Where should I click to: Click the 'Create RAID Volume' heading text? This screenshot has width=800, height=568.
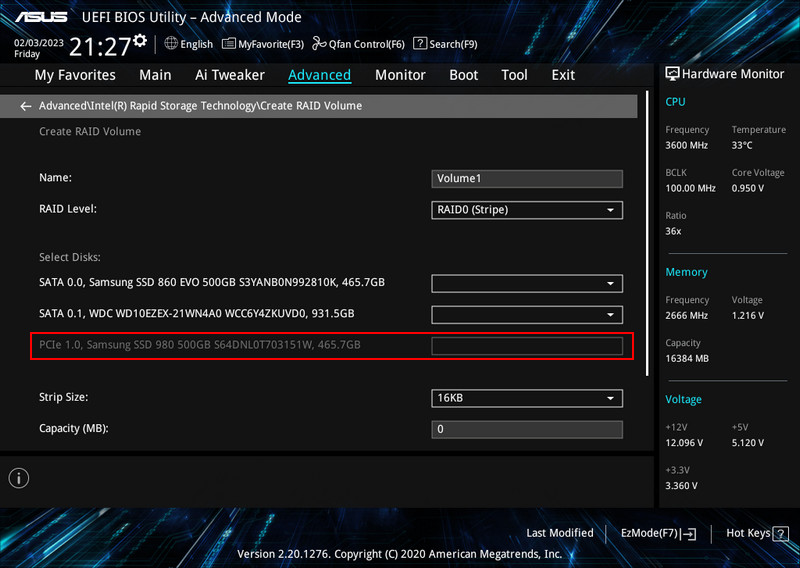click(90, 131)
